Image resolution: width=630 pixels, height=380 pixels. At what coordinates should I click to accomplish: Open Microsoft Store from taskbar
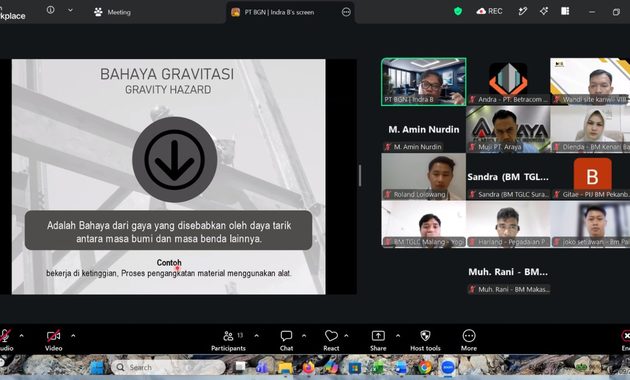355,367
